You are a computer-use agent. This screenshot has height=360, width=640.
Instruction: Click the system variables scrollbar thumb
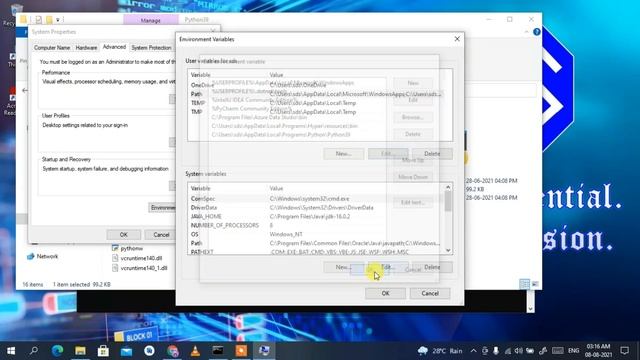[448, 201]
